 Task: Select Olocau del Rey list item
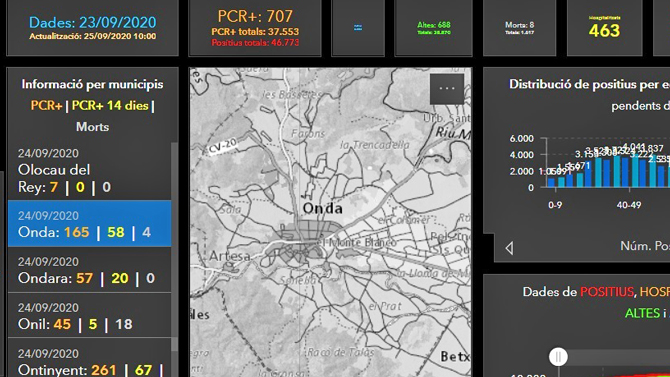pos(89,170)
